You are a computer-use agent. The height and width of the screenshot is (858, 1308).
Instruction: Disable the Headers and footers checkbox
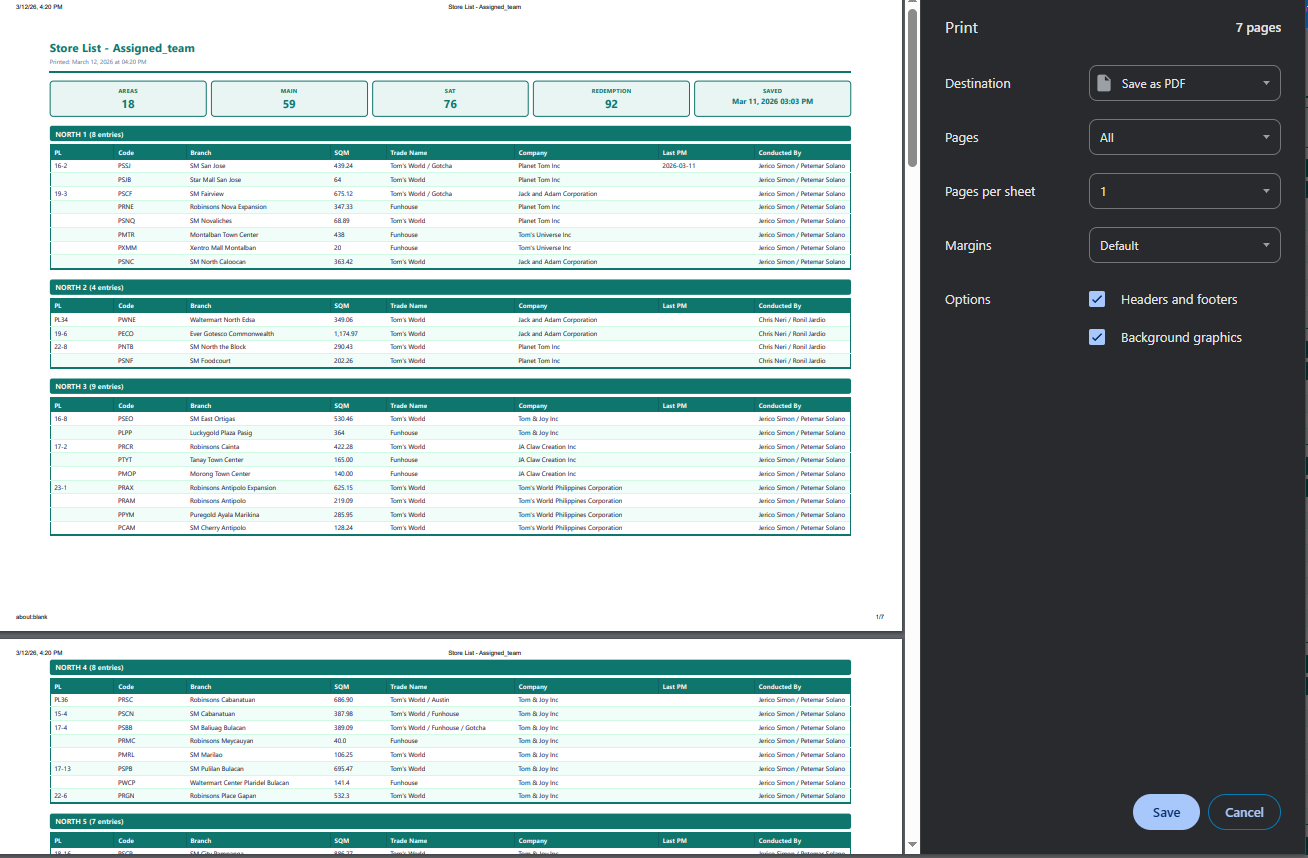(x=1097, y=299)
